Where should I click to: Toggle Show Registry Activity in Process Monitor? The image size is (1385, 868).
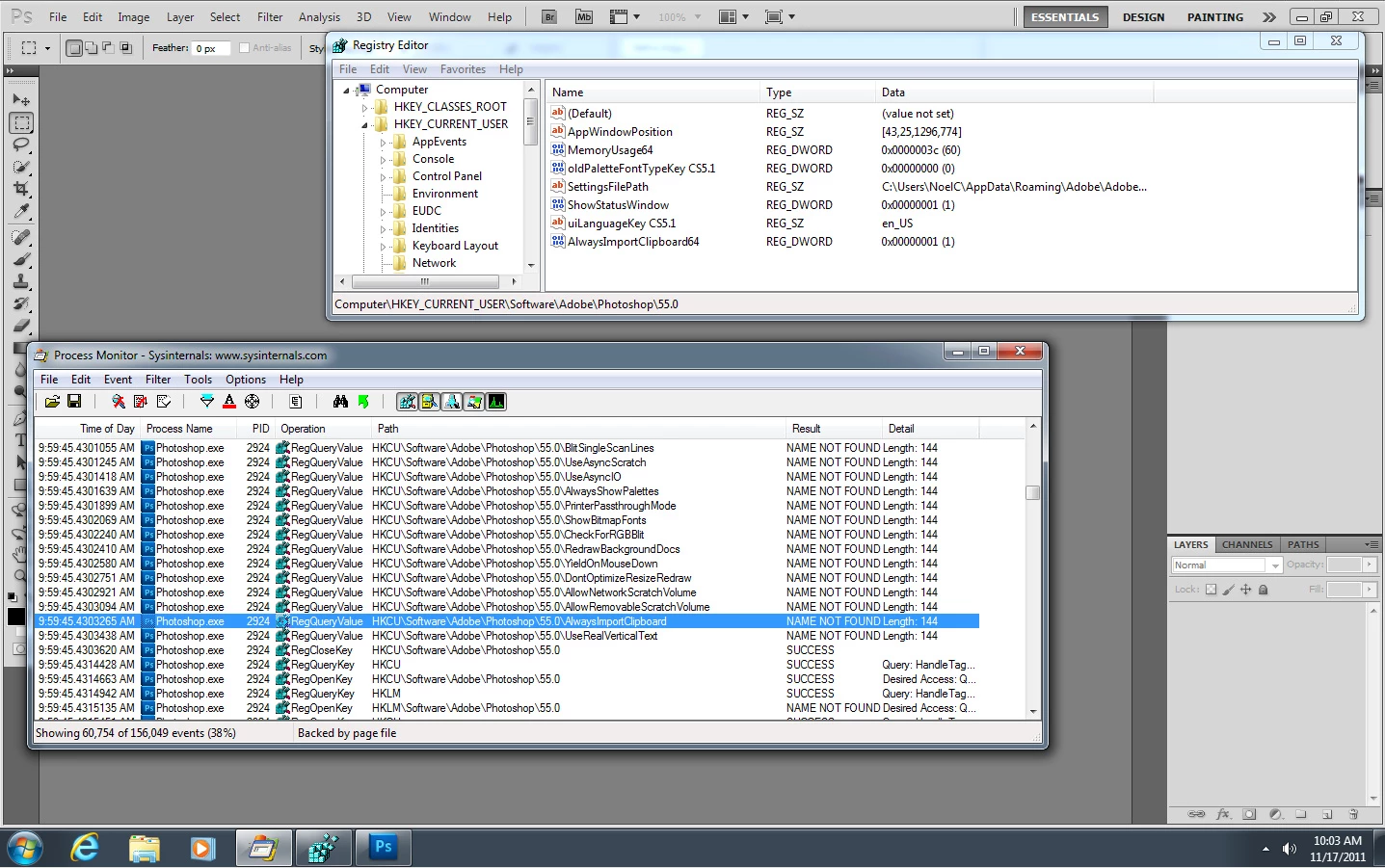pos(408,402)
